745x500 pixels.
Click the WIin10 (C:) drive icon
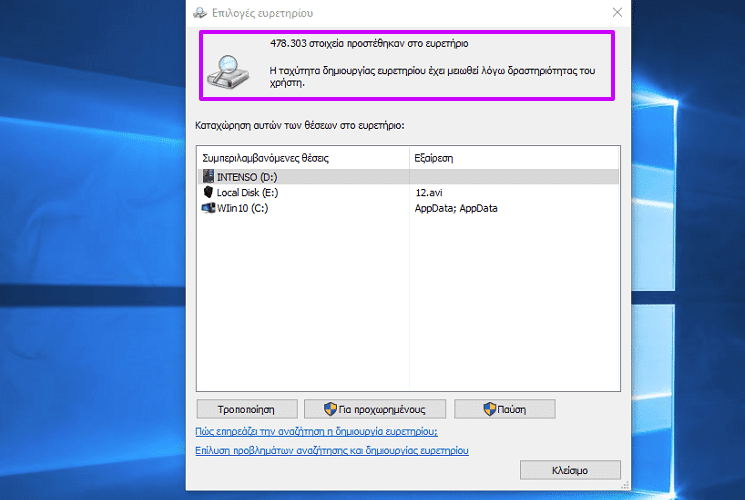(208, 208)
